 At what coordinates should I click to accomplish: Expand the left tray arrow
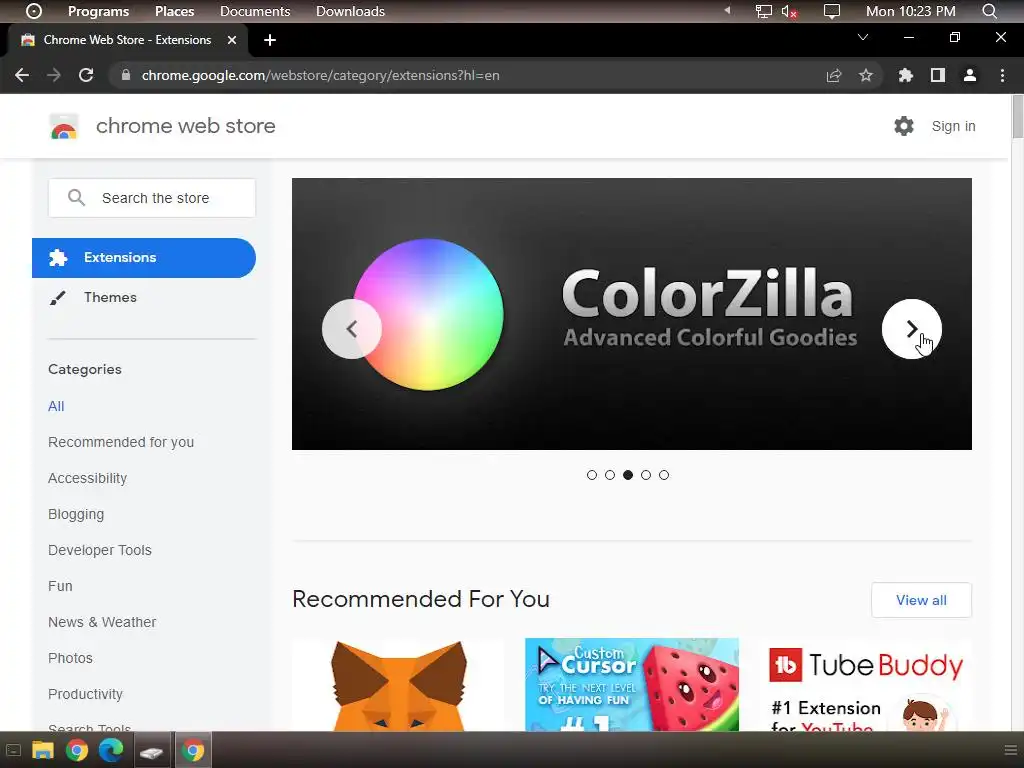[727, 10]
